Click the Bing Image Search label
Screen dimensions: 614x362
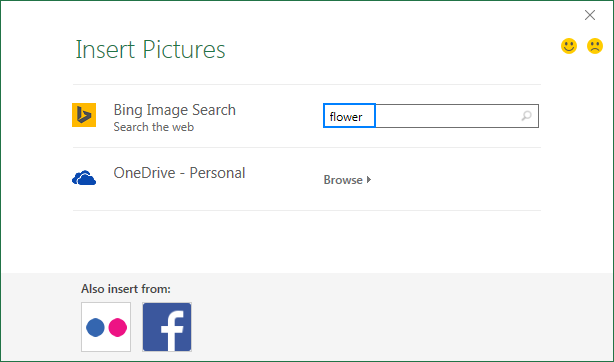(175, 110)
